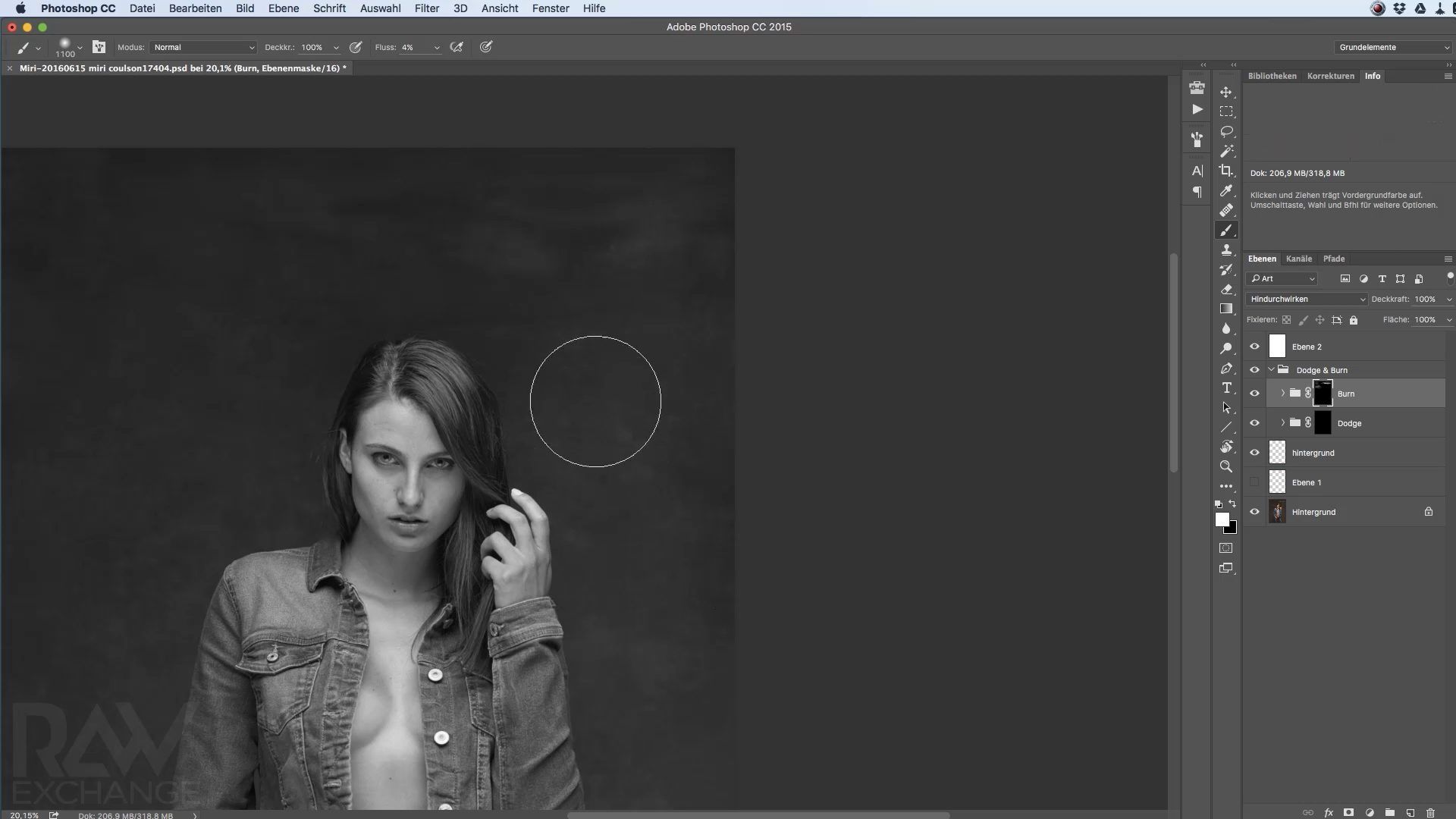
Task: Select the Healing Brush bandage tool
Action: (x=1226, y=210)
